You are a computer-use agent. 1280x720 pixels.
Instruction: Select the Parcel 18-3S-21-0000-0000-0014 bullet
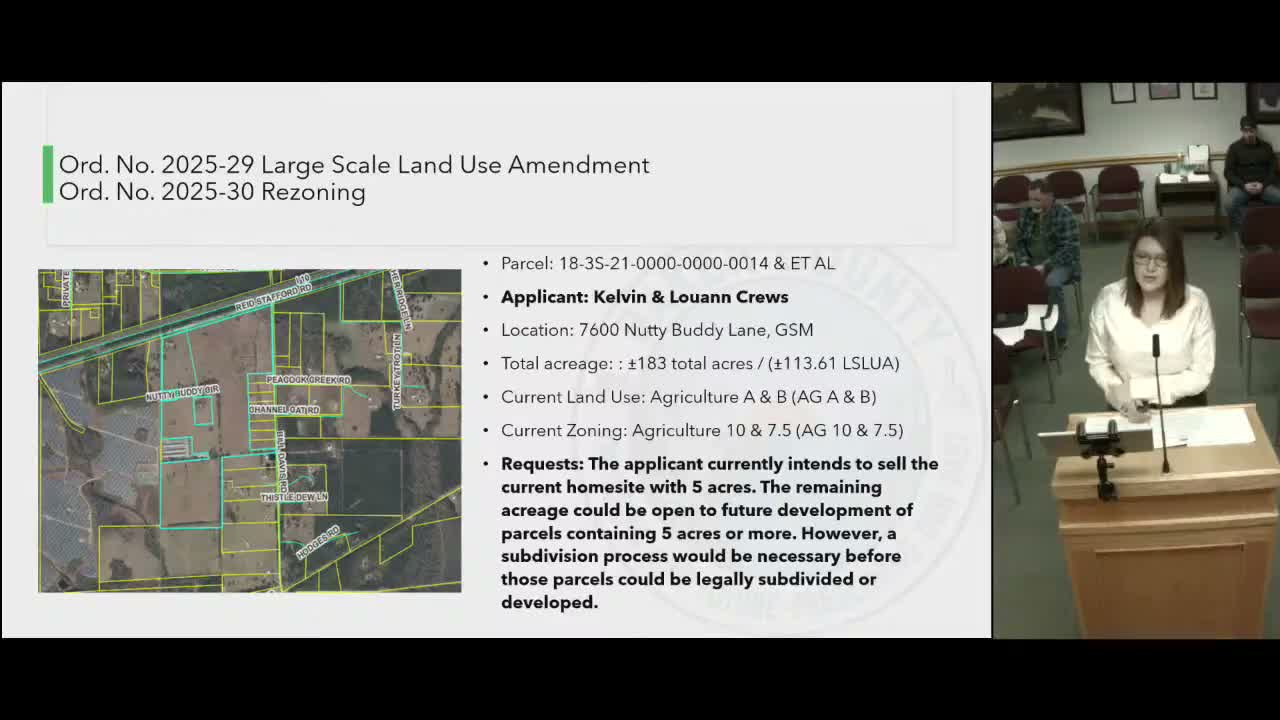click(667, 263)
